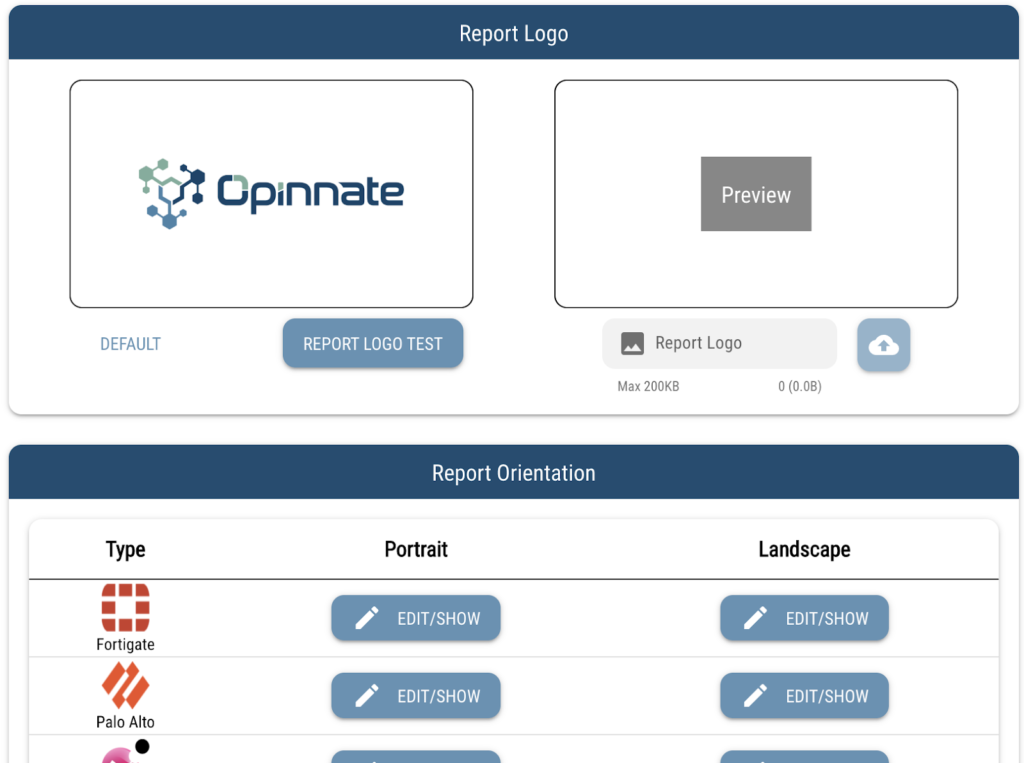Click the Opinnate logo image
1024x763 pixels.
point(271,193)
